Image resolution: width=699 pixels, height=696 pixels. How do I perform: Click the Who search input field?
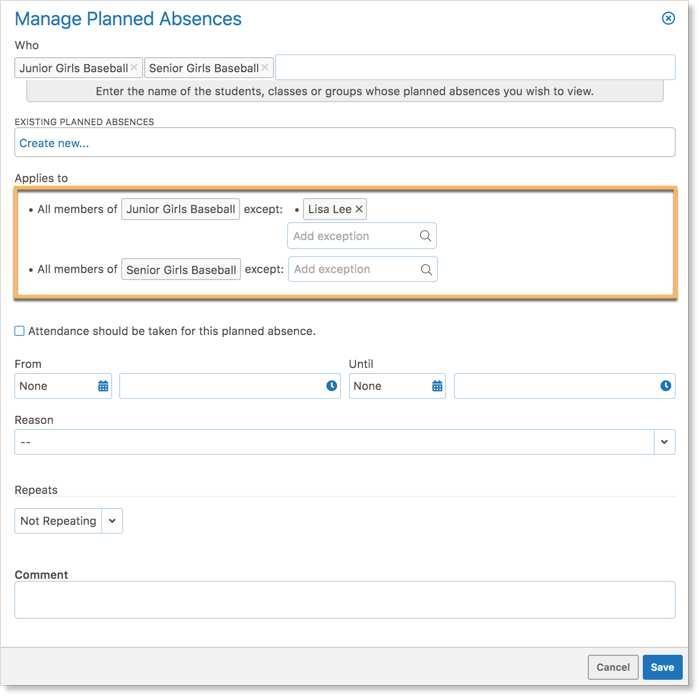tap(474, 68)
